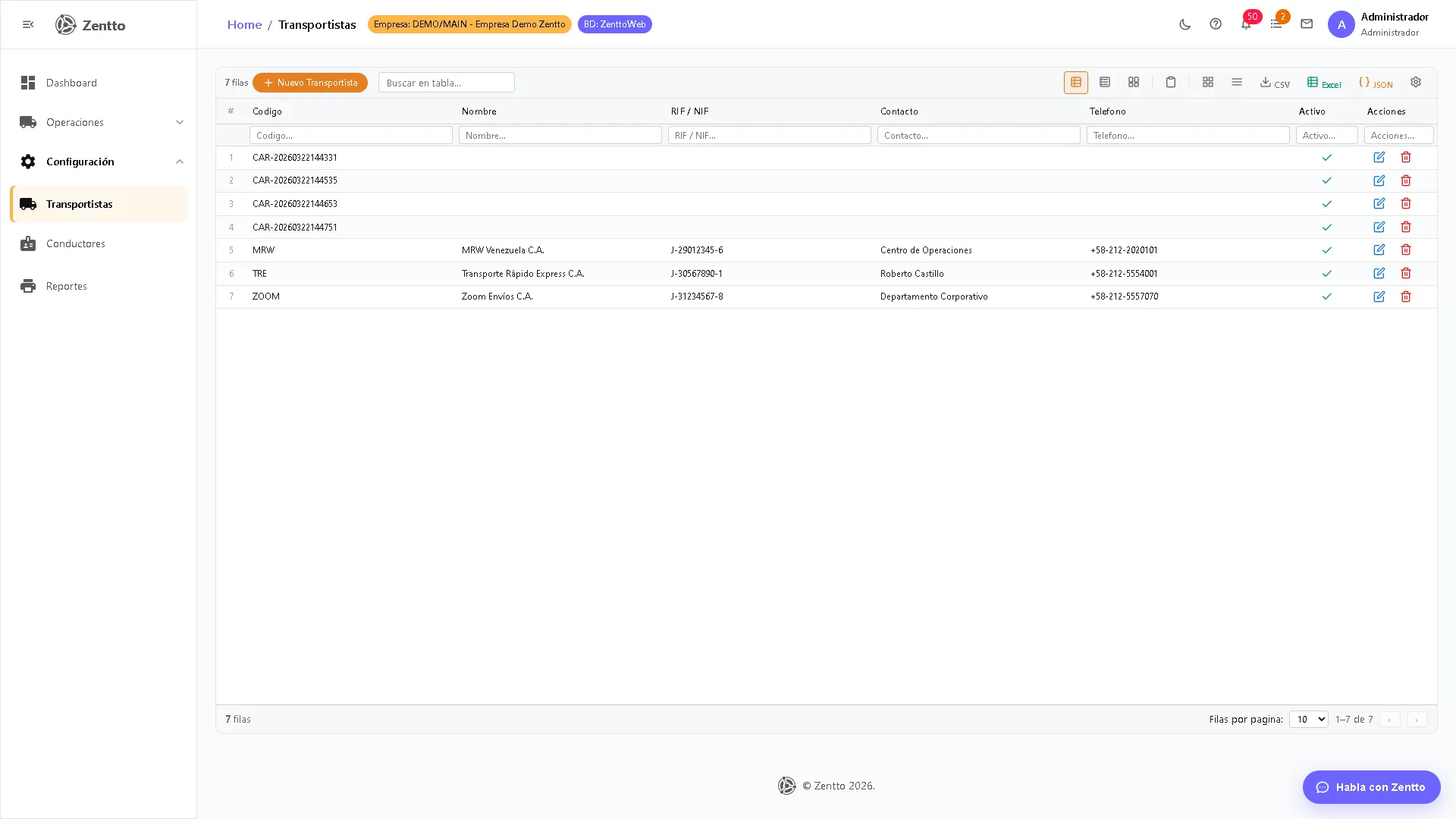Viewport: 1456px width, 819px height.
Task: Click grid icon left of the density lines icon
Action: pos(1208,82)
